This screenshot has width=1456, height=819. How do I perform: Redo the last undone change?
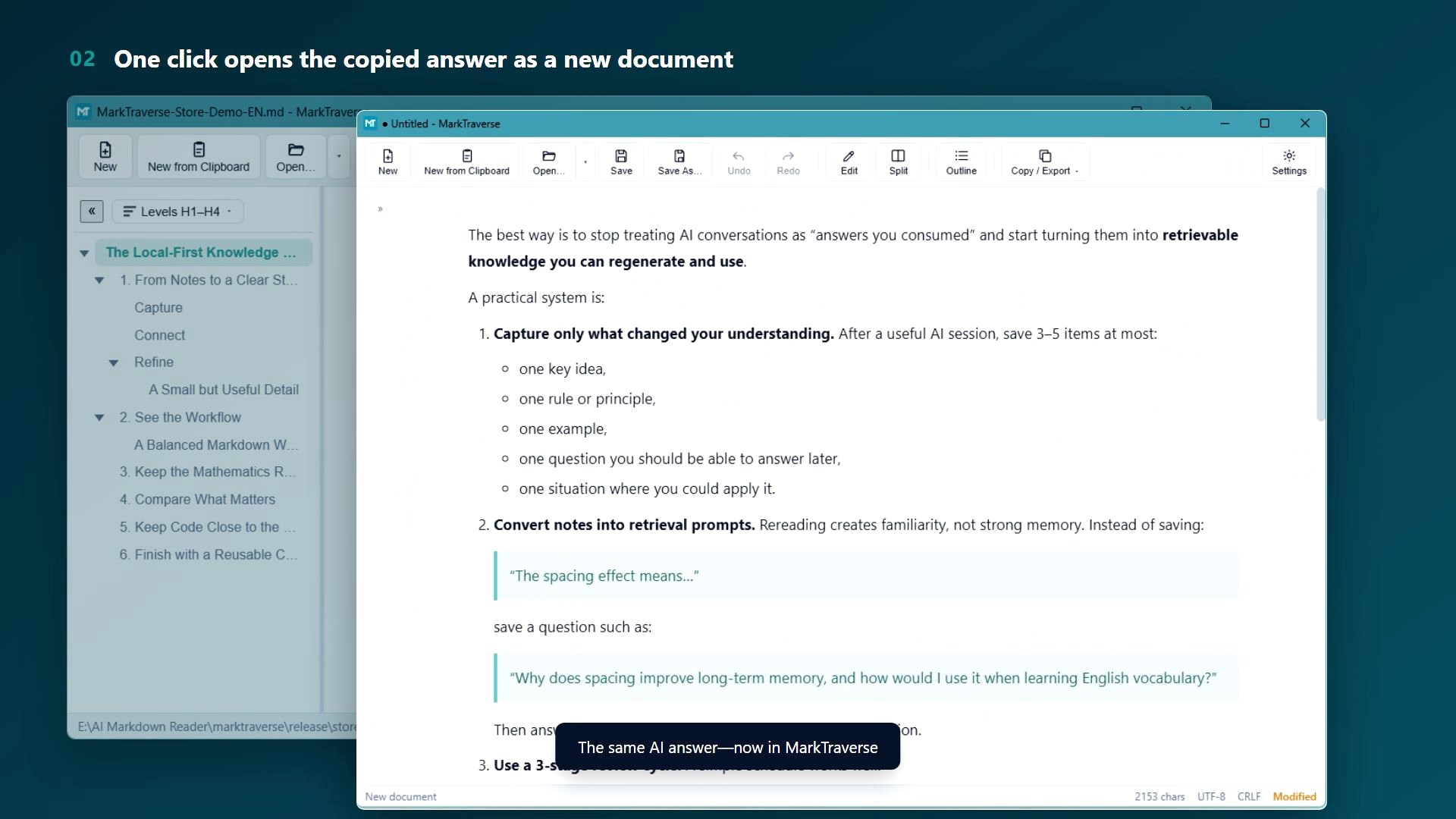(788, 162)
